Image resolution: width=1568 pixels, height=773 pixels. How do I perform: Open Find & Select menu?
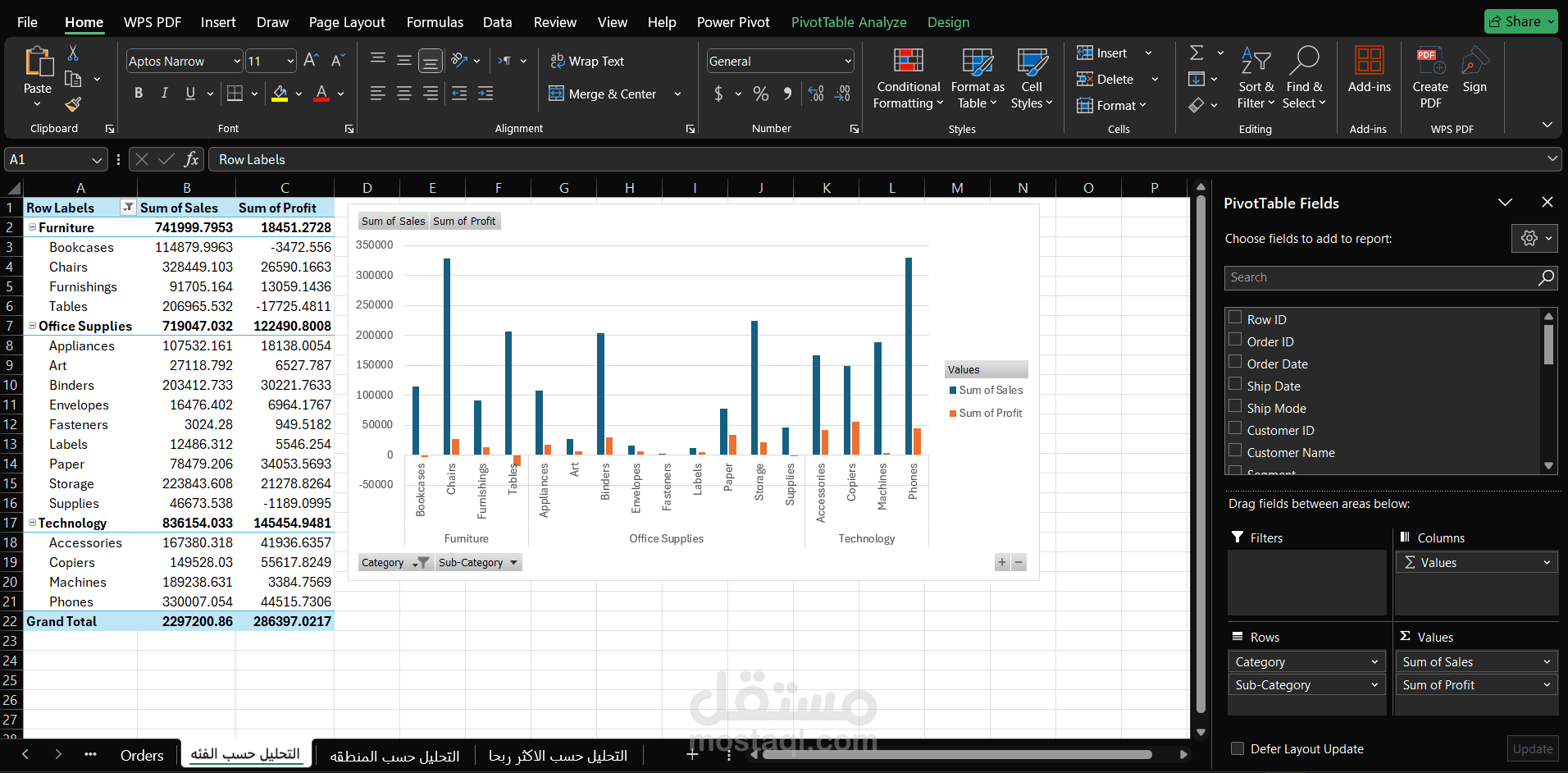[x=1304, y=79]
